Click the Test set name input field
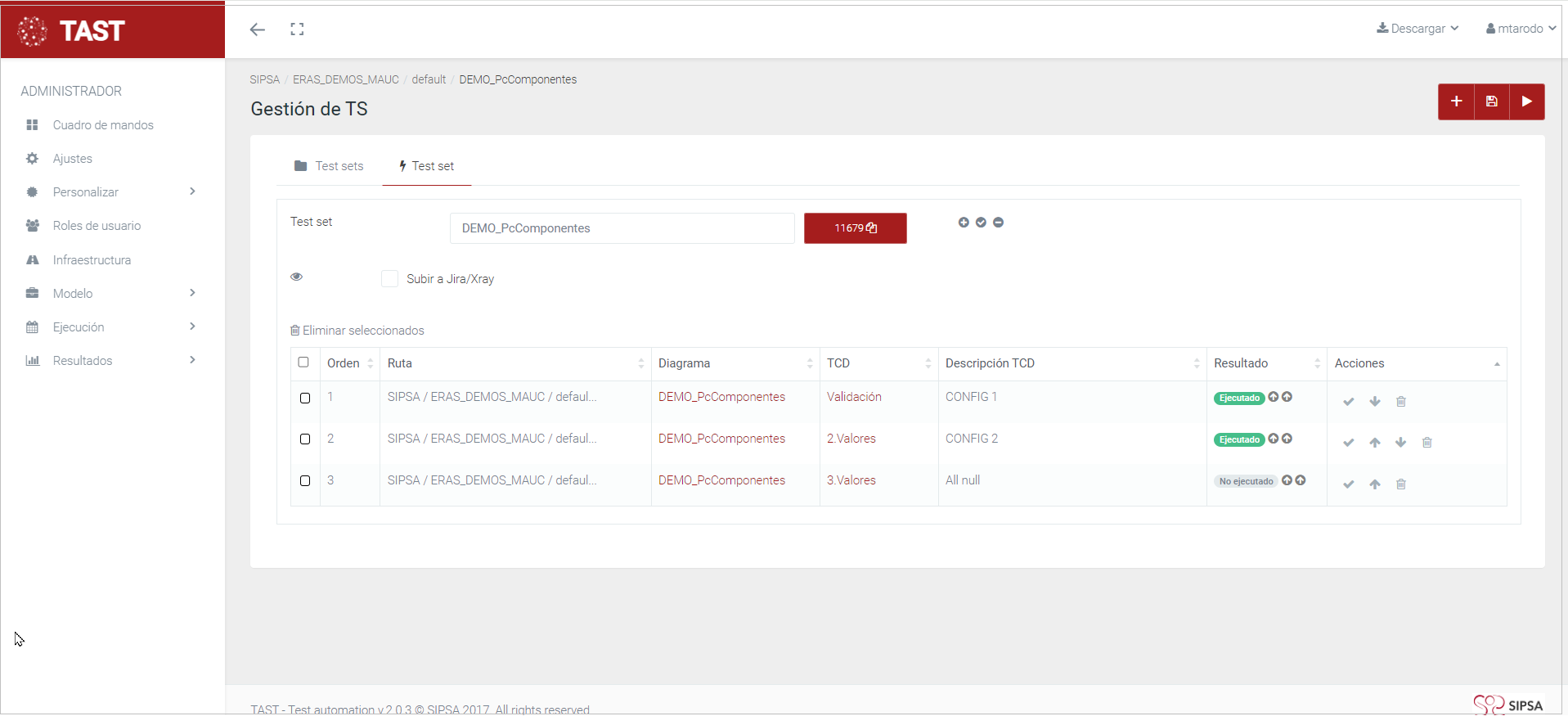This screenshot has width=1568, height=716. tap(622, 228)
